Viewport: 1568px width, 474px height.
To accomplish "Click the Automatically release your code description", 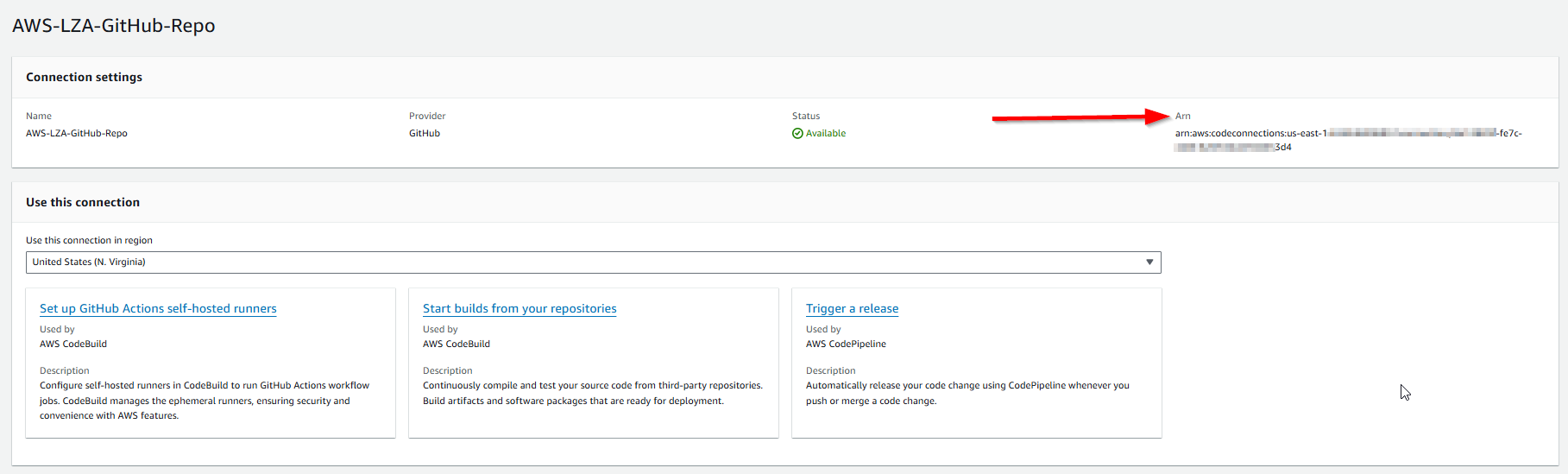I will click(967, 393).
